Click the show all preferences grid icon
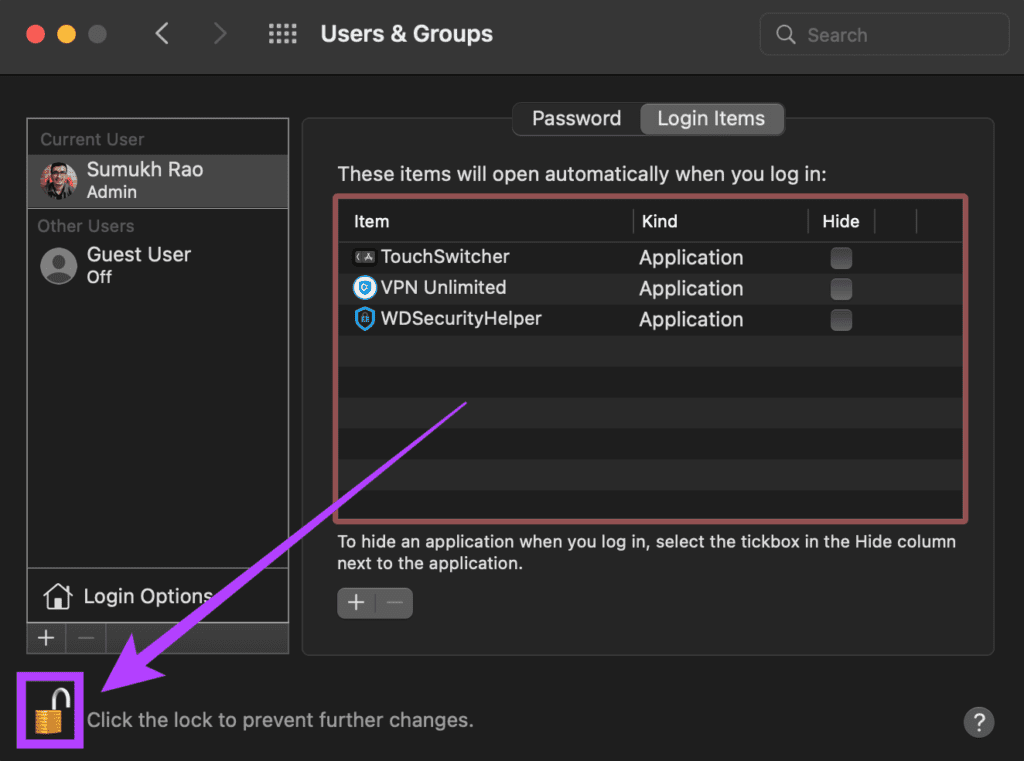1024x761 pixels. coord(283,35)
